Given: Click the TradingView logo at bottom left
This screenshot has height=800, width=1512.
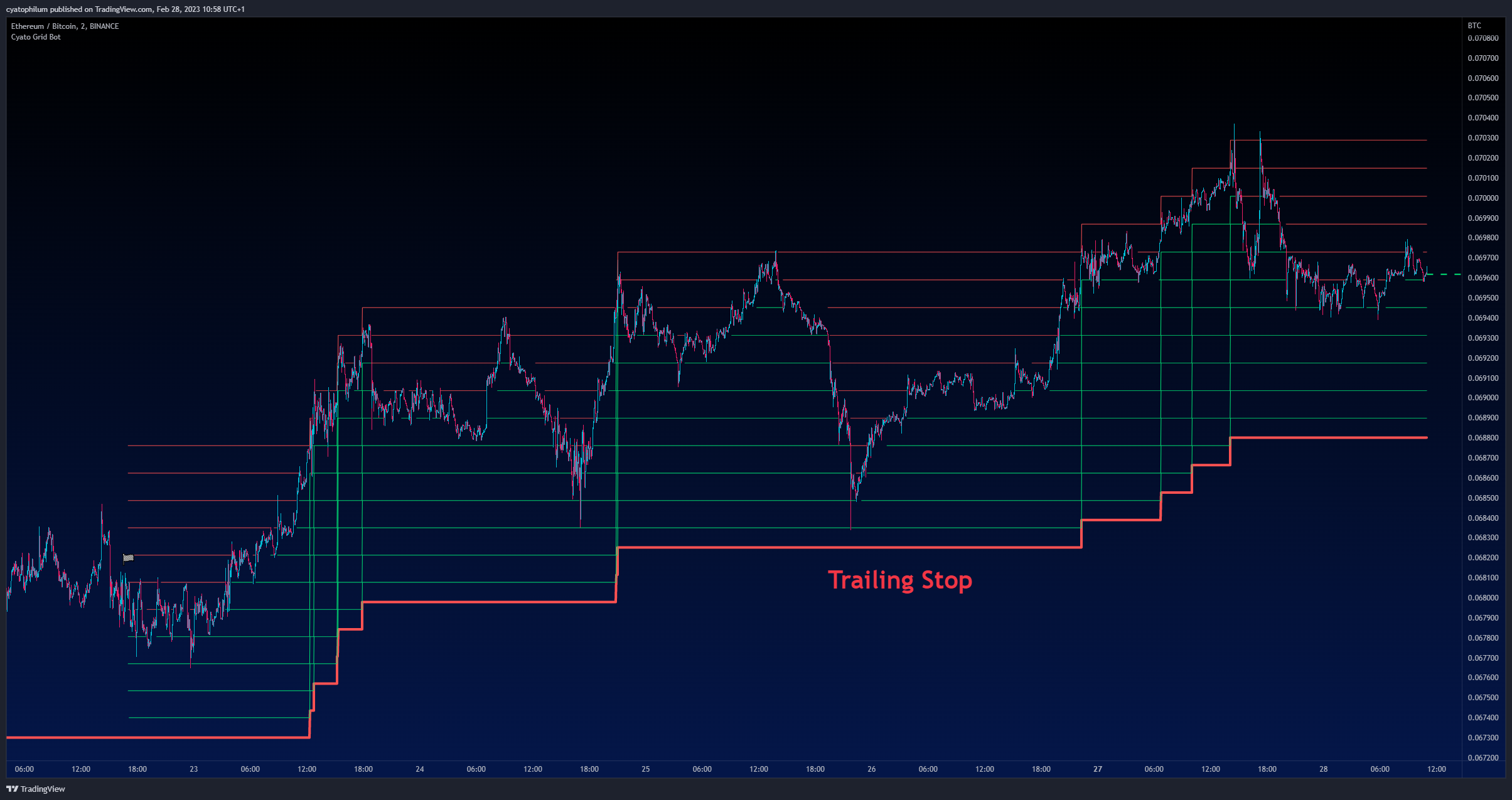Looking at the screenshot, I should (36, 789).
